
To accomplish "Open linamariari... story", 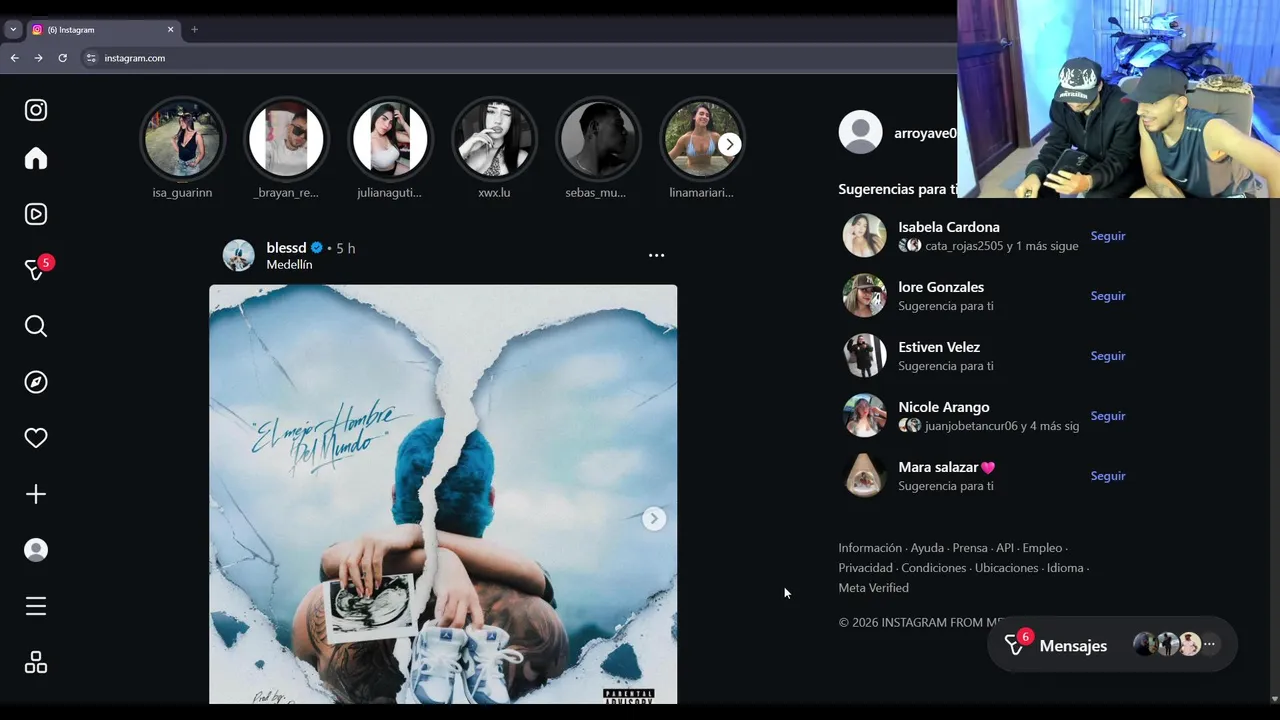I will click(x=702, y=139).
